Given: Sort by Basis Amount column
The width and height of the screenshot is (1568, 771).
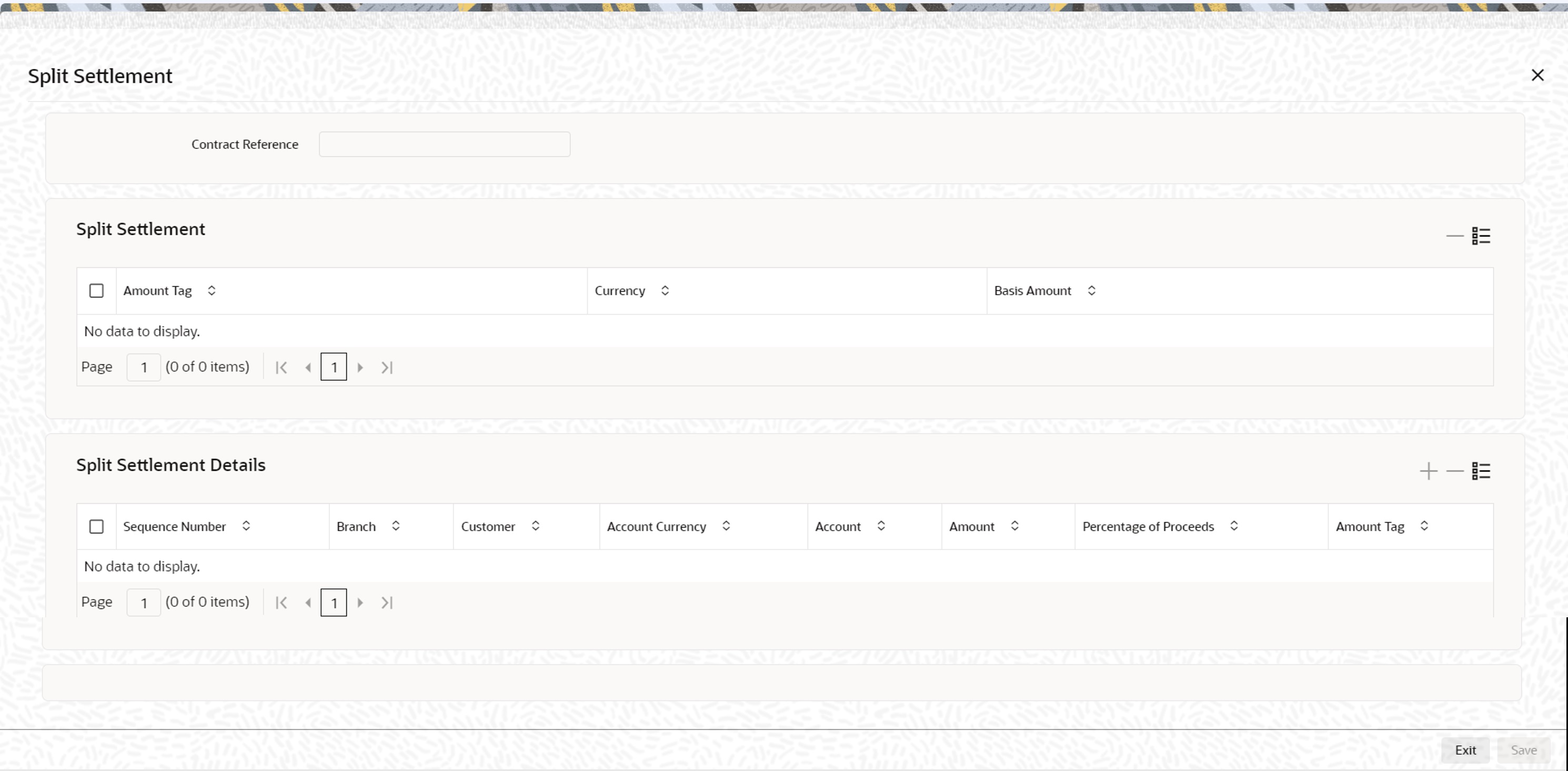Looking at the screenshot, I should click(x=1091, y=291).
